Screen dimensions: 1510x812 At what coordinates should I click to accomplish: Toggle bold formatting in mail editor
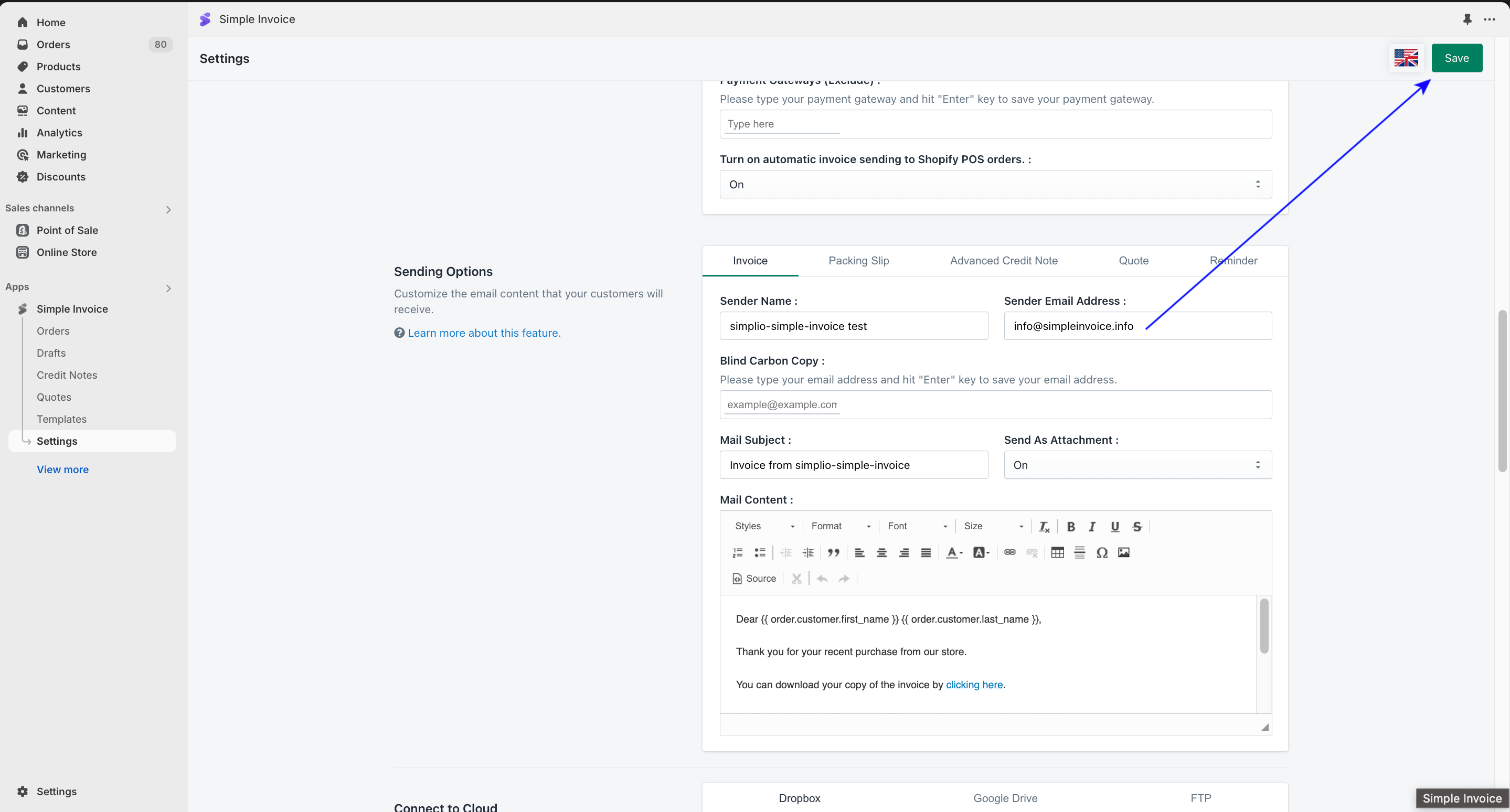[x=1070, y=526]
